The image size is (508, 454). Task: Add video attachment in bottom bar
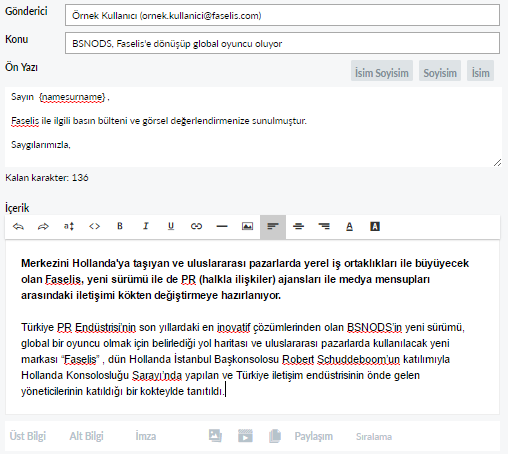click(245, 436)
